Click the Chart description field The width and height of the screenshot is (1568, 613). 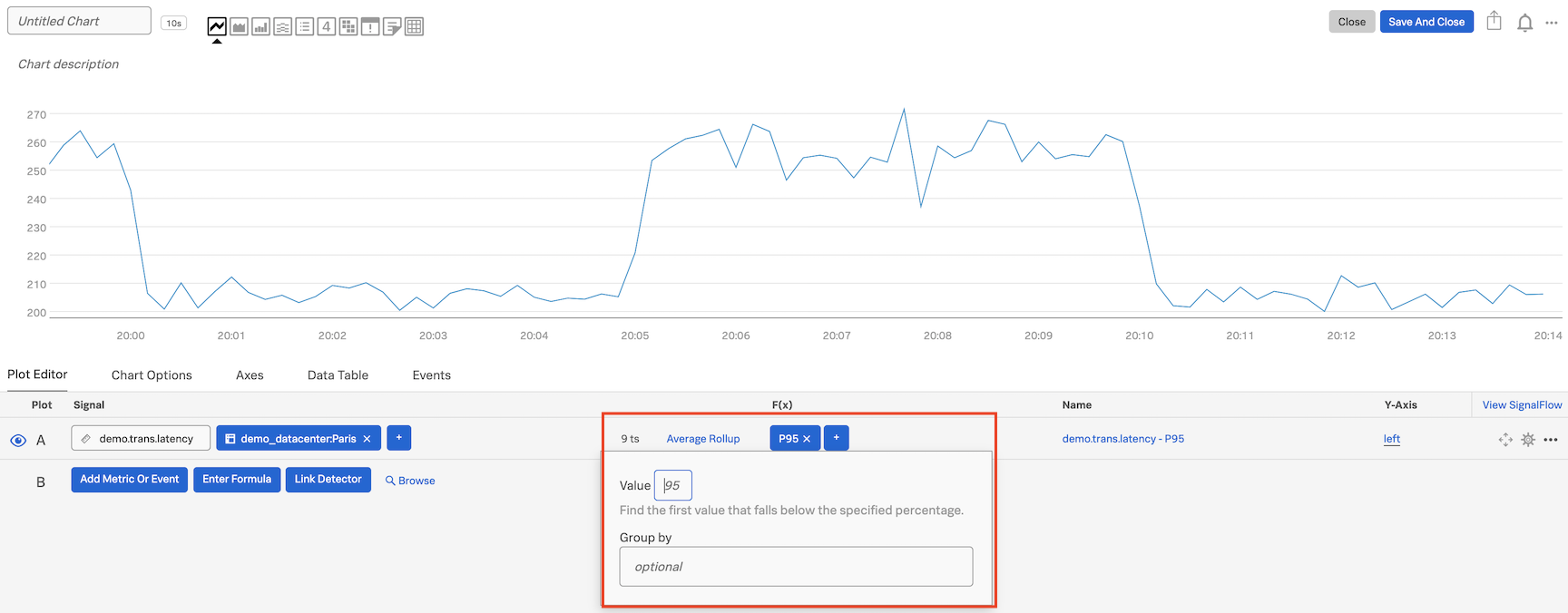coord(68,64)
